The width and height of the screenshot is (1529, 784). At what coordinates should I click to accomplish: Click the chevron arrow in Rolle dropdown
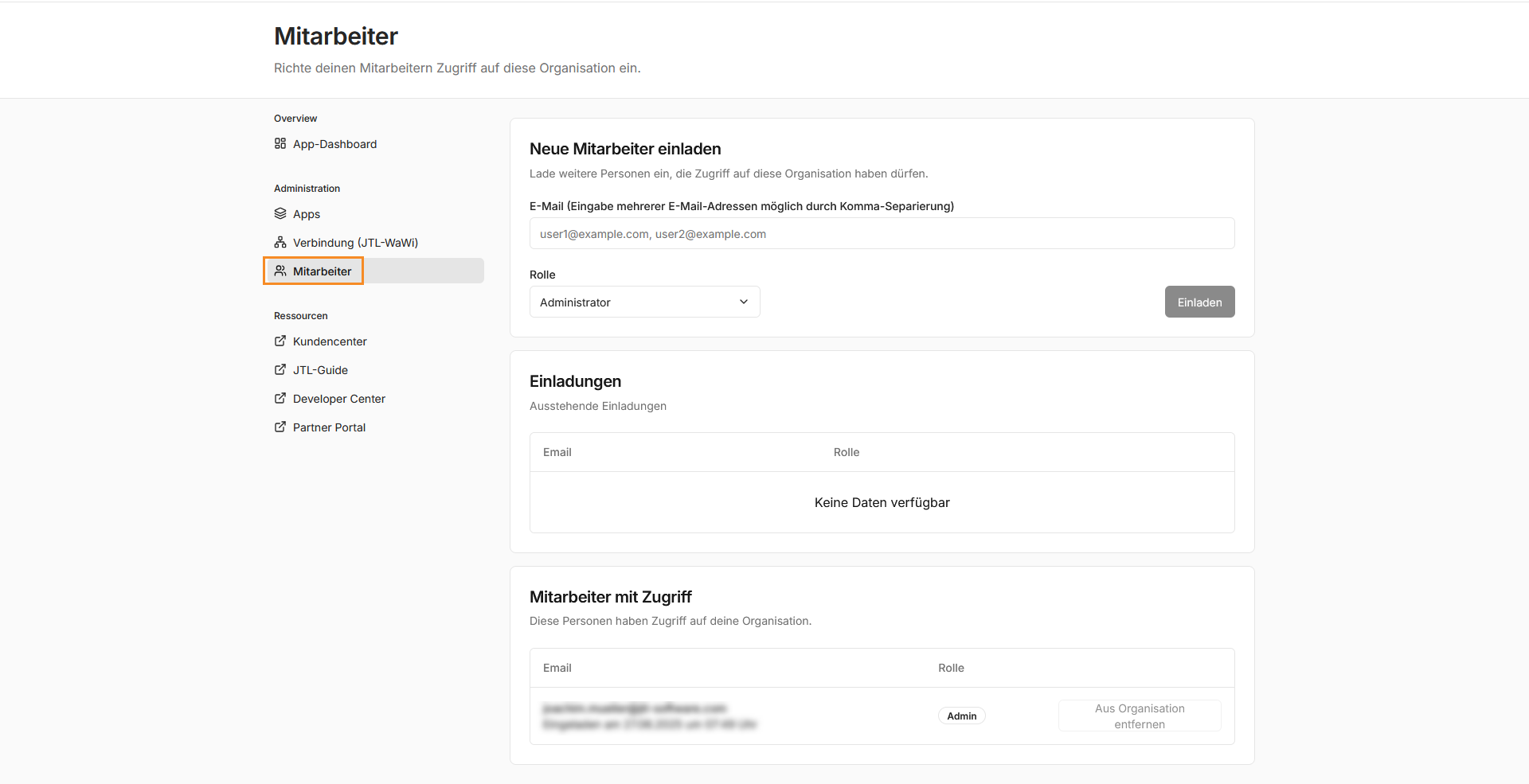point(744,302)
